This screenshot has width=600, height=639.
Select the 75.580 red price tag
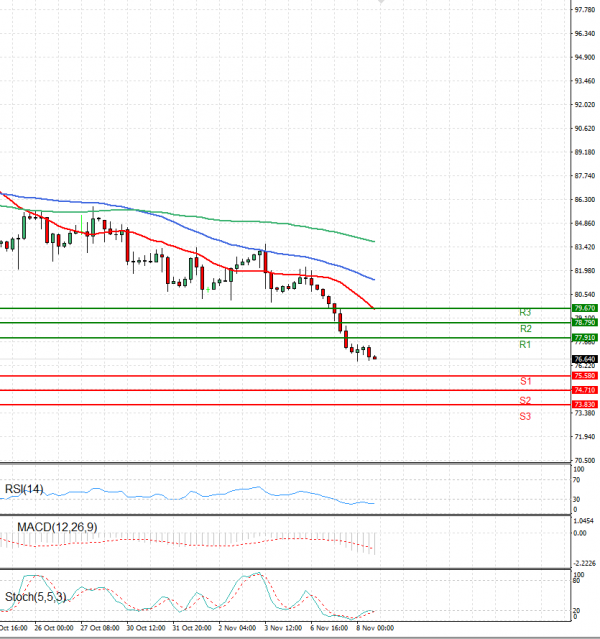point(585,376)
